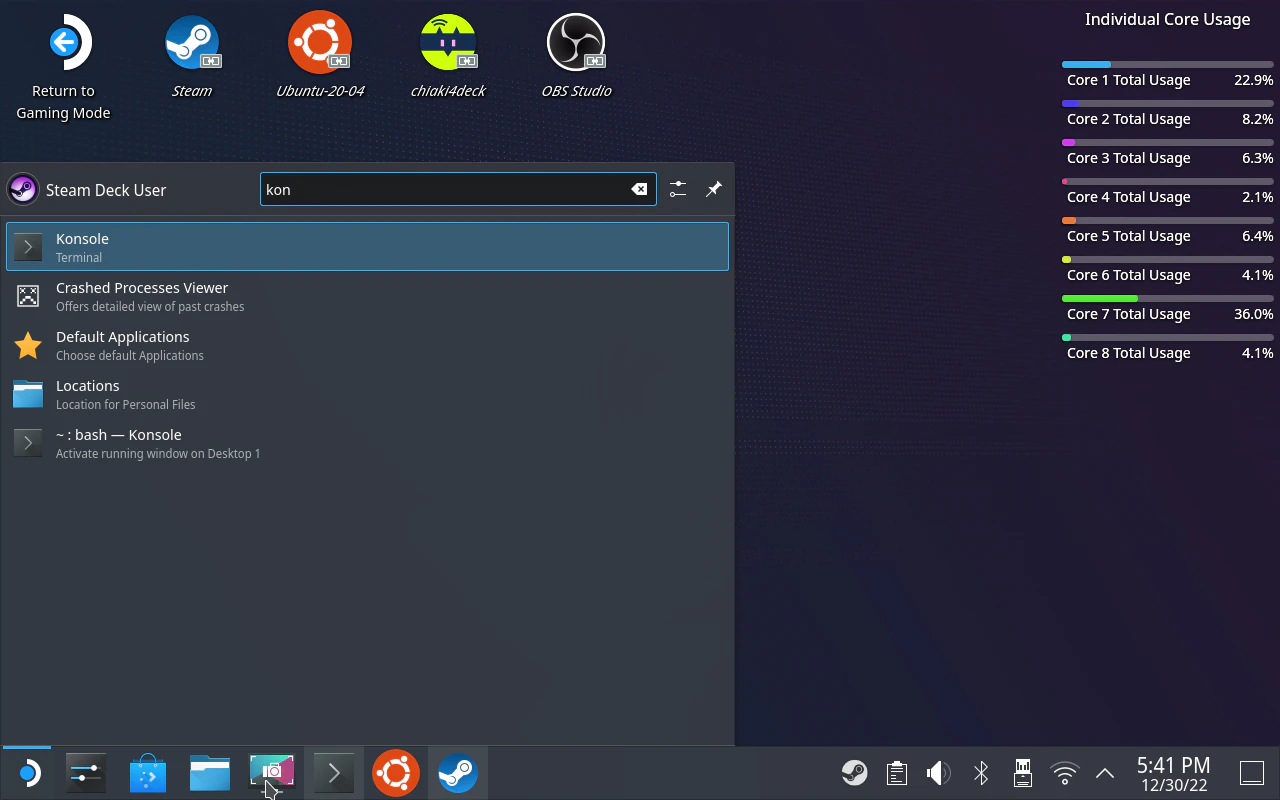Launch the Spectacle screenshot tool from the taskbar
Image resolution: width=1280 pixels, height=800 pixels.
click(x=272, y=773)
